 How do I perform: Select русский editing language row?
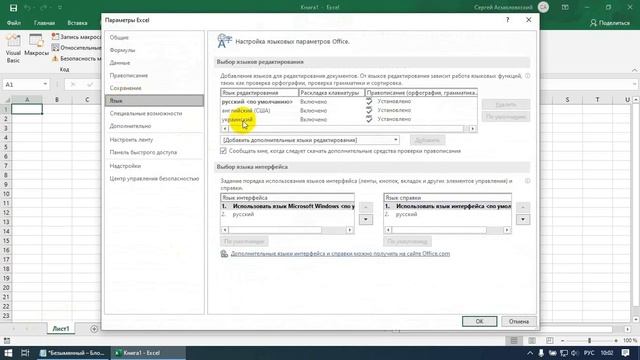click(x=349, y=101)
